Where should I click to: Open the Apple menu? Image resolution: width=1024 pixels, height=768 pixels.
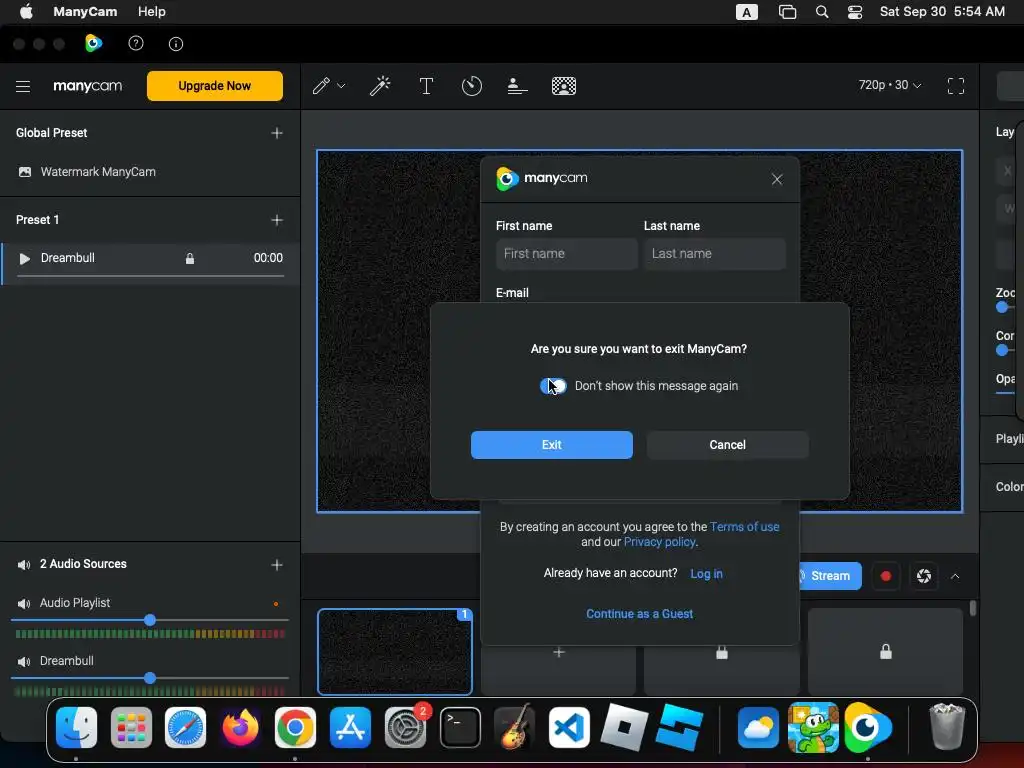tap(26, 12)
